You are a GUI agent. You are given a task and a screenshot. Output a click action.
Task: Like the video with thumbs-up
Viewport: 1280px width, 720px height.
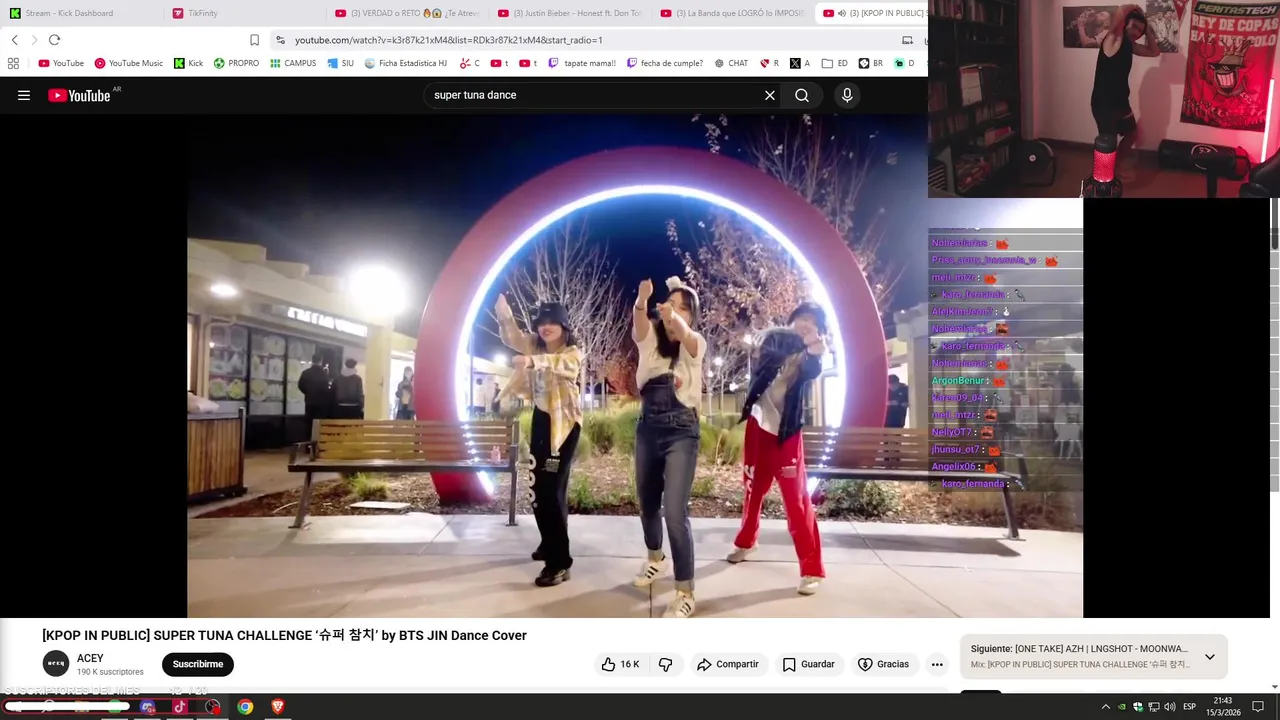(620, 664)
